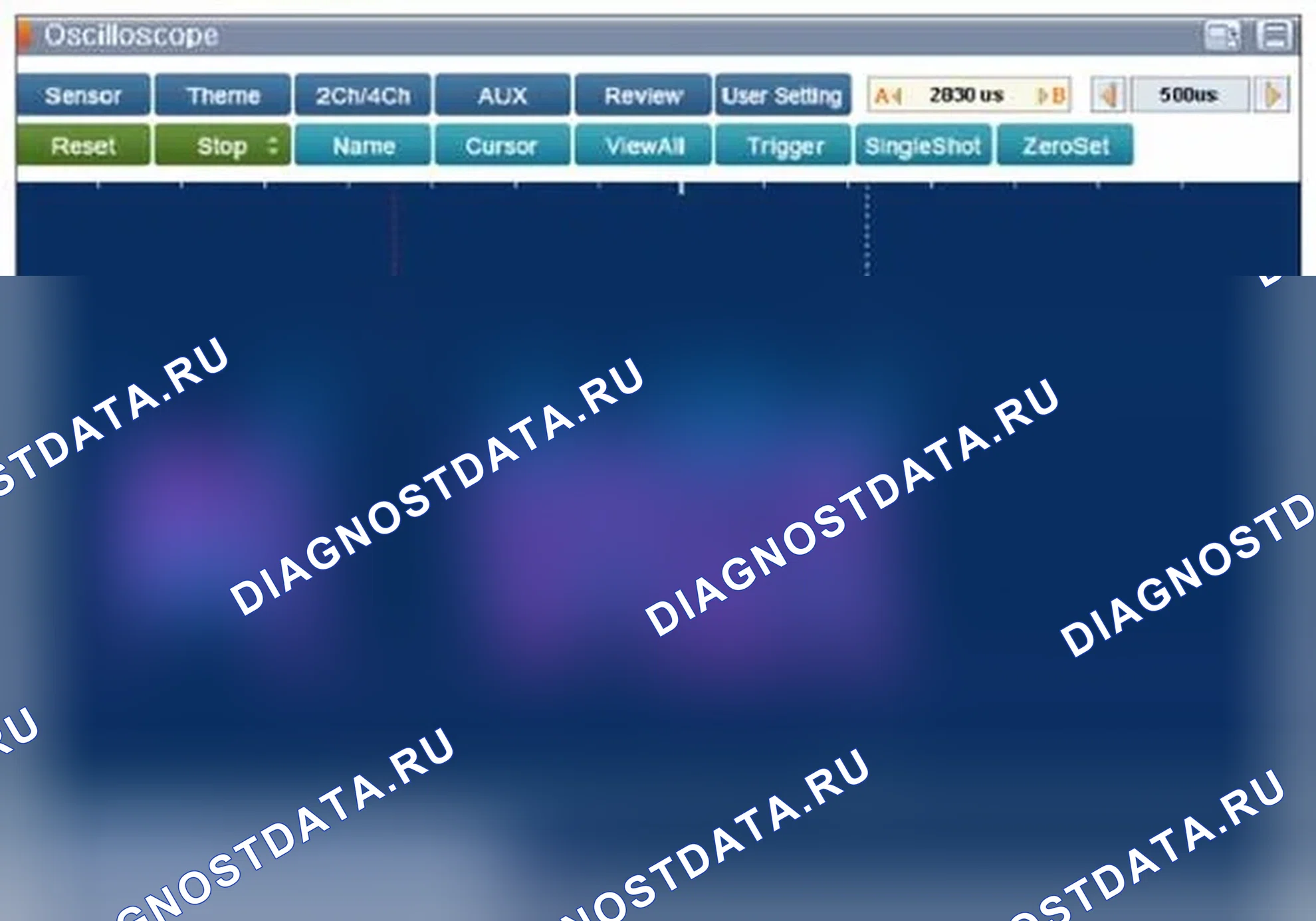The image size is (1316, 921).
Task: Click the right arrow beside 500us
Action: (x=1272, y=95)
